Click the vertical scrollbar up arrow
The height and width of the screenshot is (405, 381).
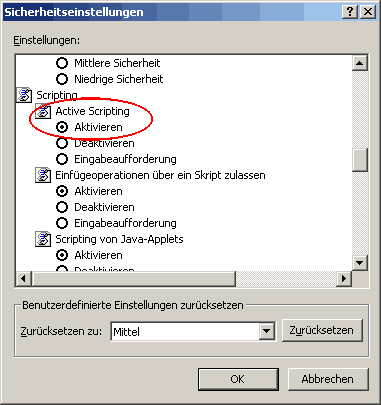(x=360, y=63)
